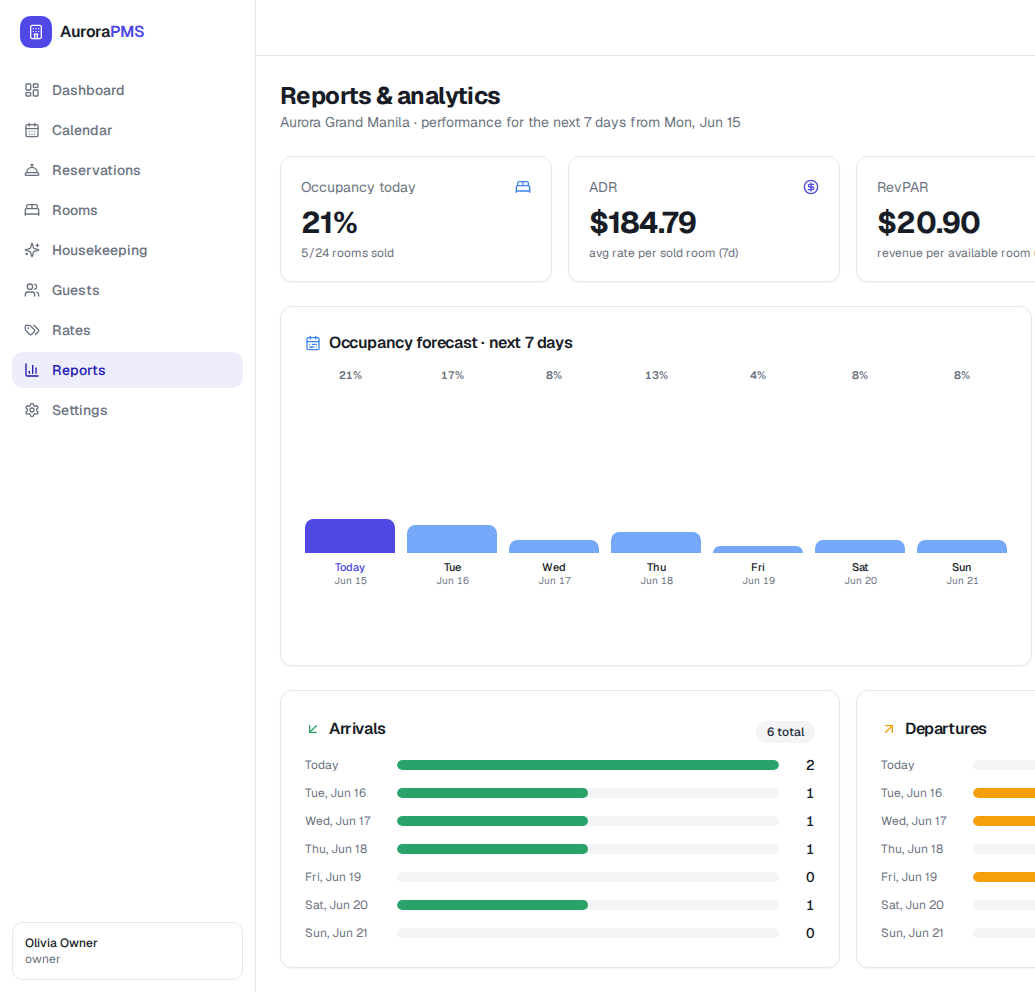
Task: Click the Settings gear icon
Action: pos(32,410)
